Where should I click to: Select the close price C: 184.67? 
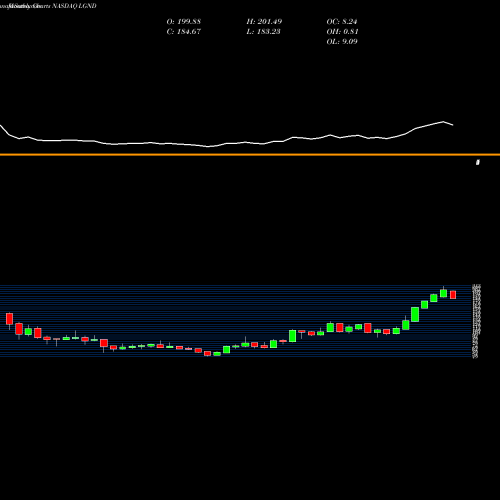(x=184, y=32)
